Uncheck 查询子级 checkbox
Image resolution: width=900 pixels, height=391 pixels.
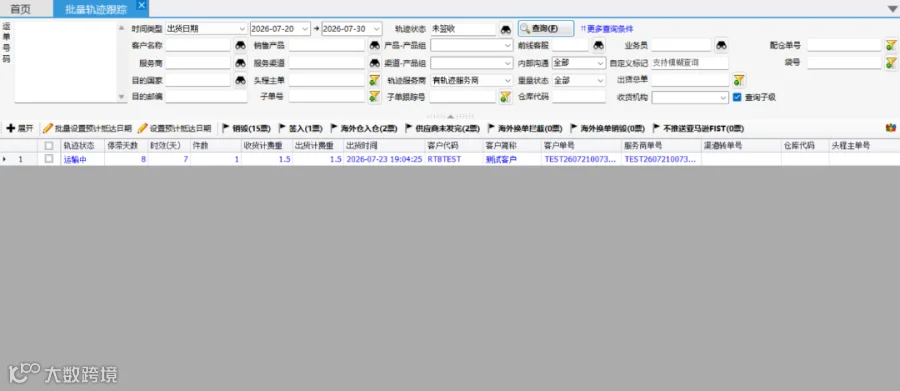click(x=738, y=97)
